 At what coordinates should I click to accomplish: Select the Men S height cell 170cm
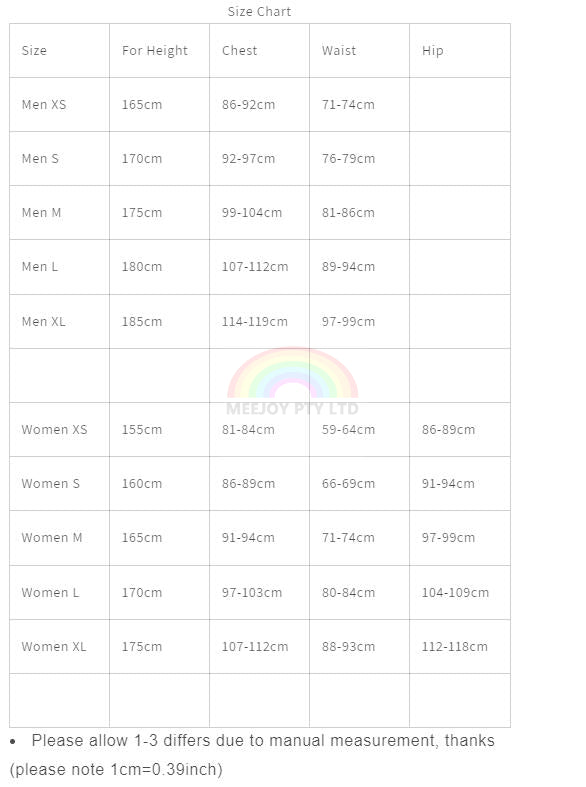coord(159,159)
